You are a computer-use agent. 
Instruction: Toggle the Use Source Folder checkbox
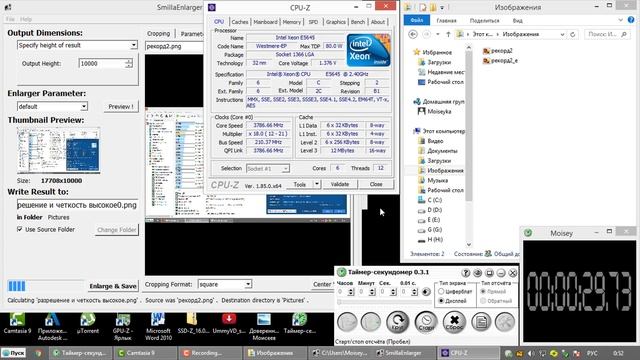coord(20,229)
